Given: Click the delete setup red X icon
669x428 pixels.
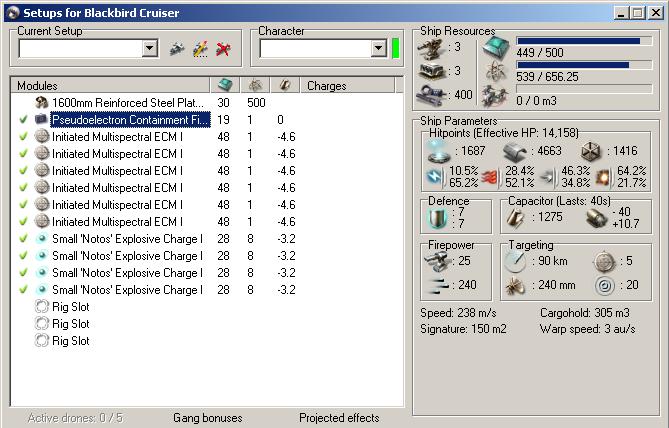Looking at the screenshot, I should 223,49.
